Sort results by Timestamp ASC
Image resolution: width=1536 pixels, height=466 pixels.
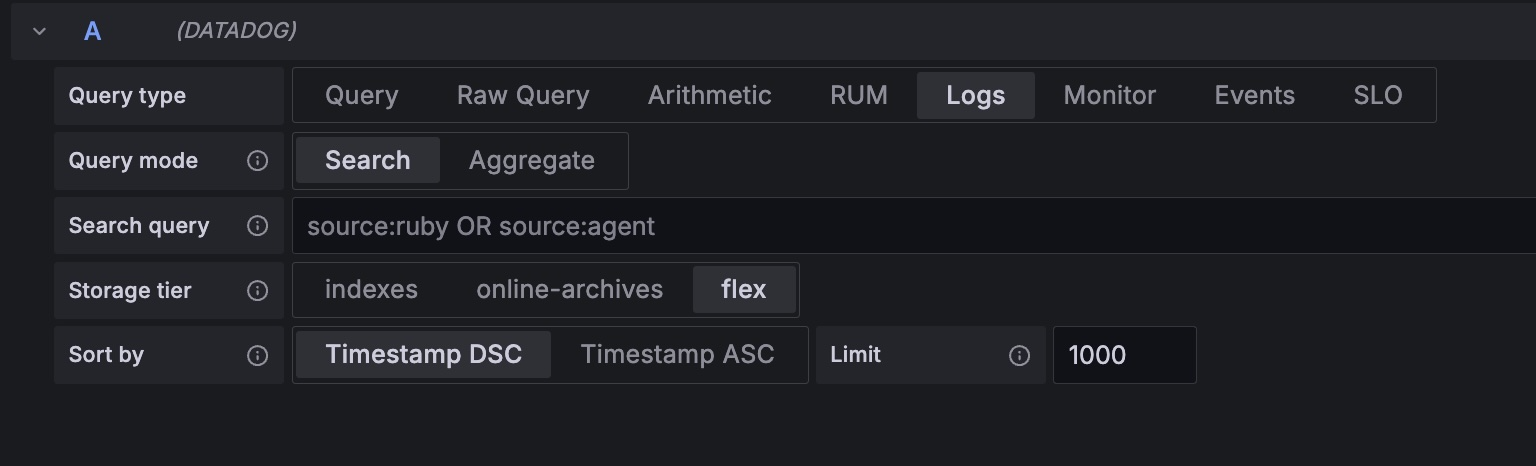point(677,355)
